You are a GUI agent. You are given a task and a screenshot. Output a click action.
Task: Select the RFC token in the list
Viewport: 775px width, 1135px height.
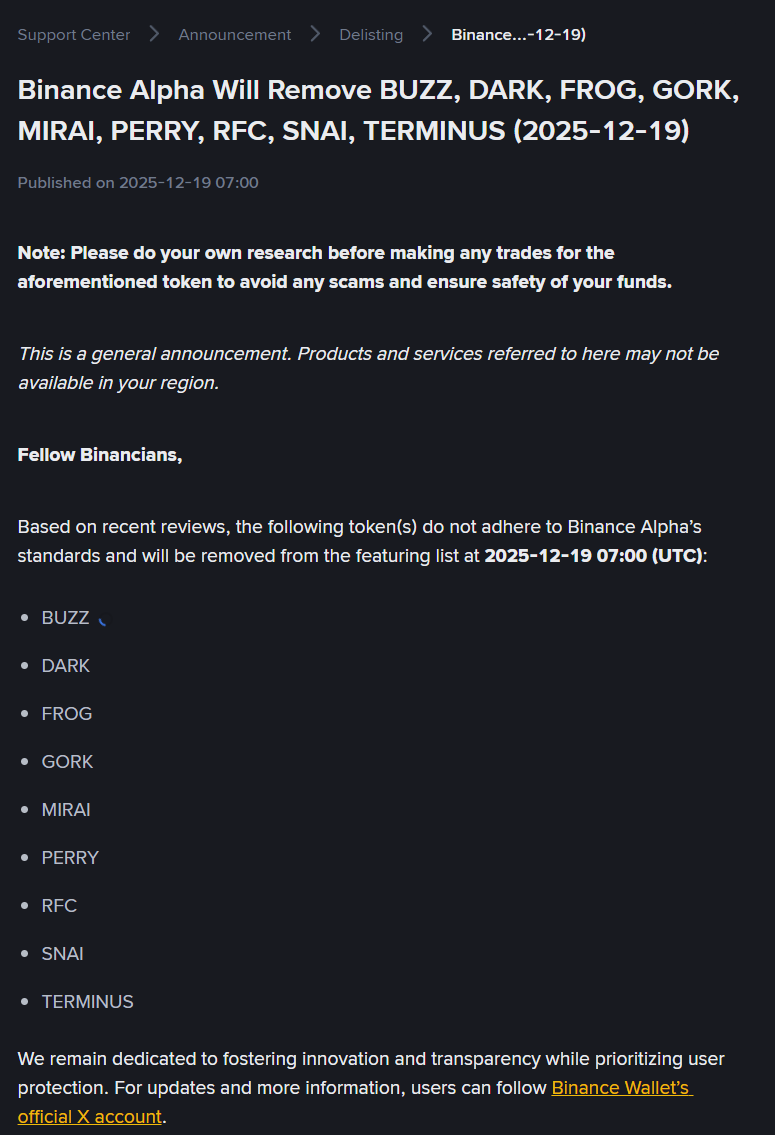pos(59,906)
